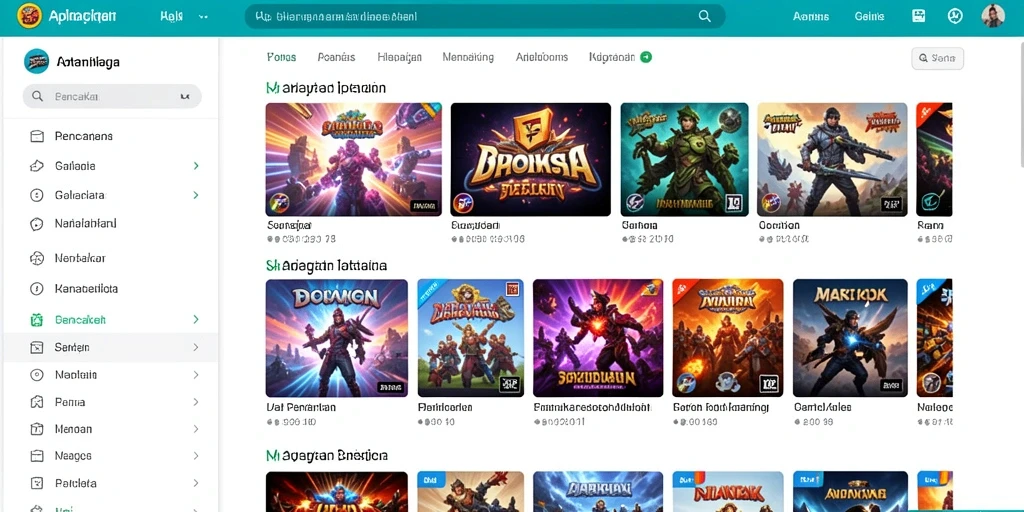Click the Aplmaciqan title in header
The width and height of the screenshot is (1024, 512).
coord(82,16)
